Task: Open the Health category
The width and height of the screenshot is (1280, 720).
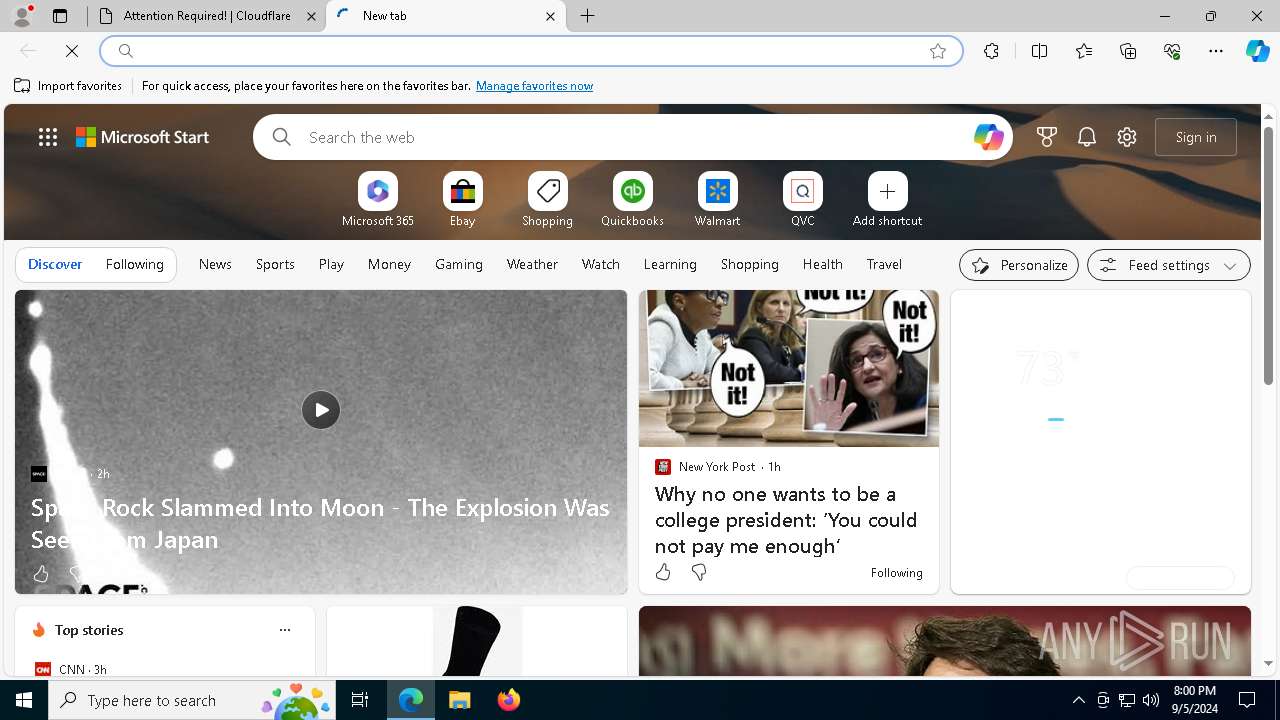Action: [x=823, y=265]
